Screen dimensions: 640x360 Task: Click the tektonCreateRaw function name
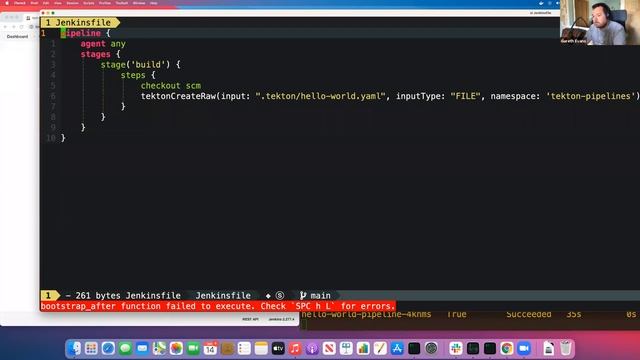[x=178, y=96]
